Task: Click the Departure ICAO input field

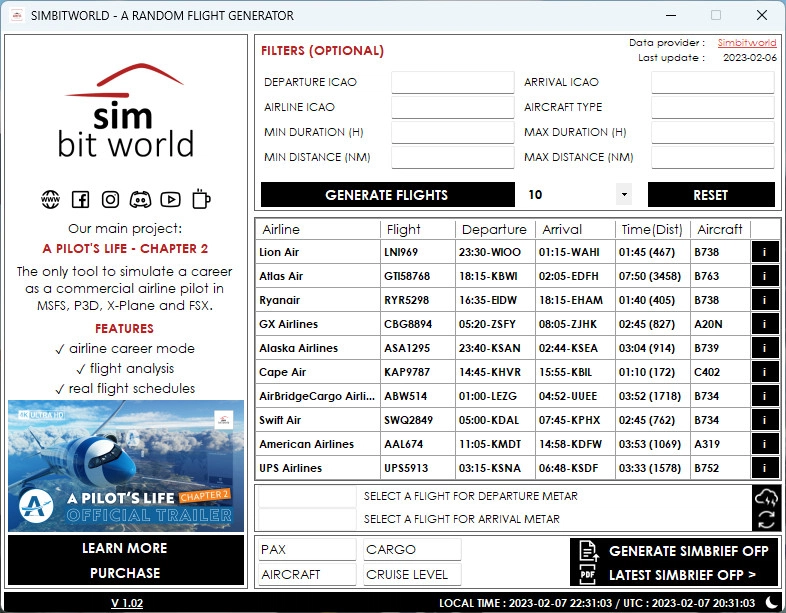Action: click(452, 82)
